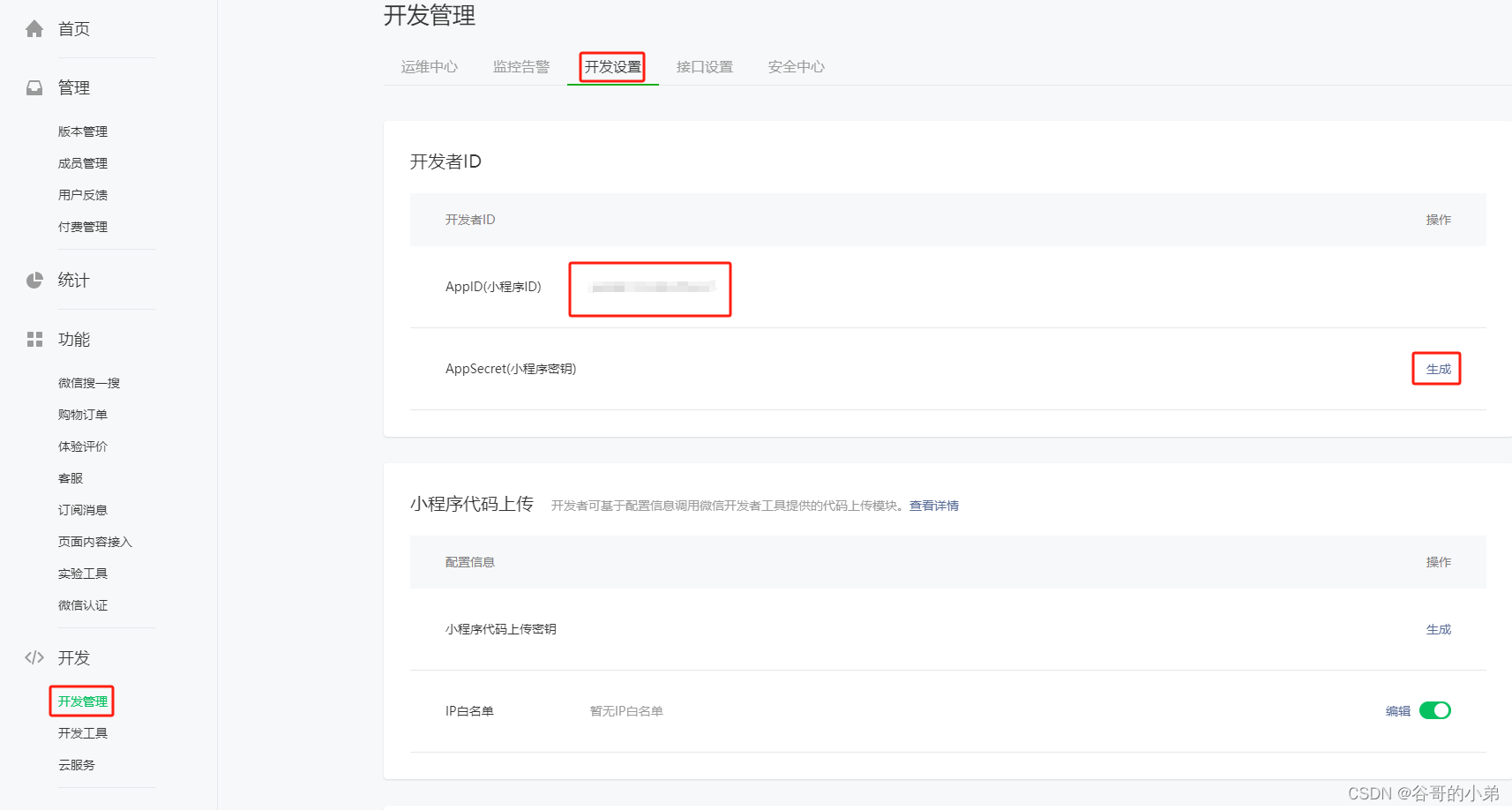
Task: Click the AppID(小程序ID) label
Action: pyautogui.click(x=493, y=287)
